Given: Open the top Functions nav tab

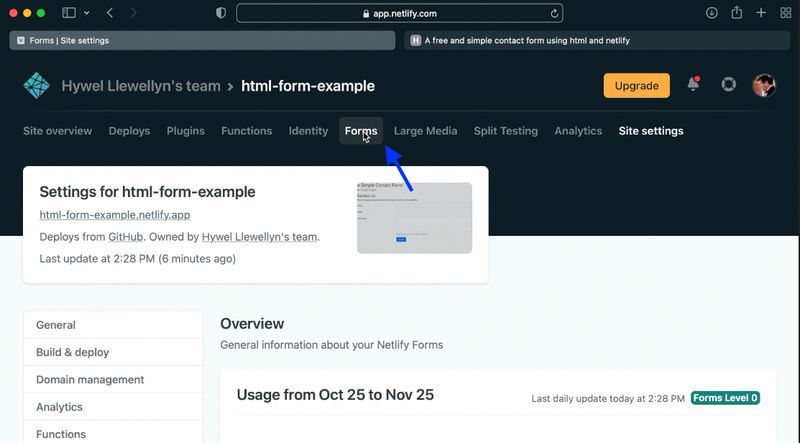Looking at the screenshot, I should click(246, 131).
